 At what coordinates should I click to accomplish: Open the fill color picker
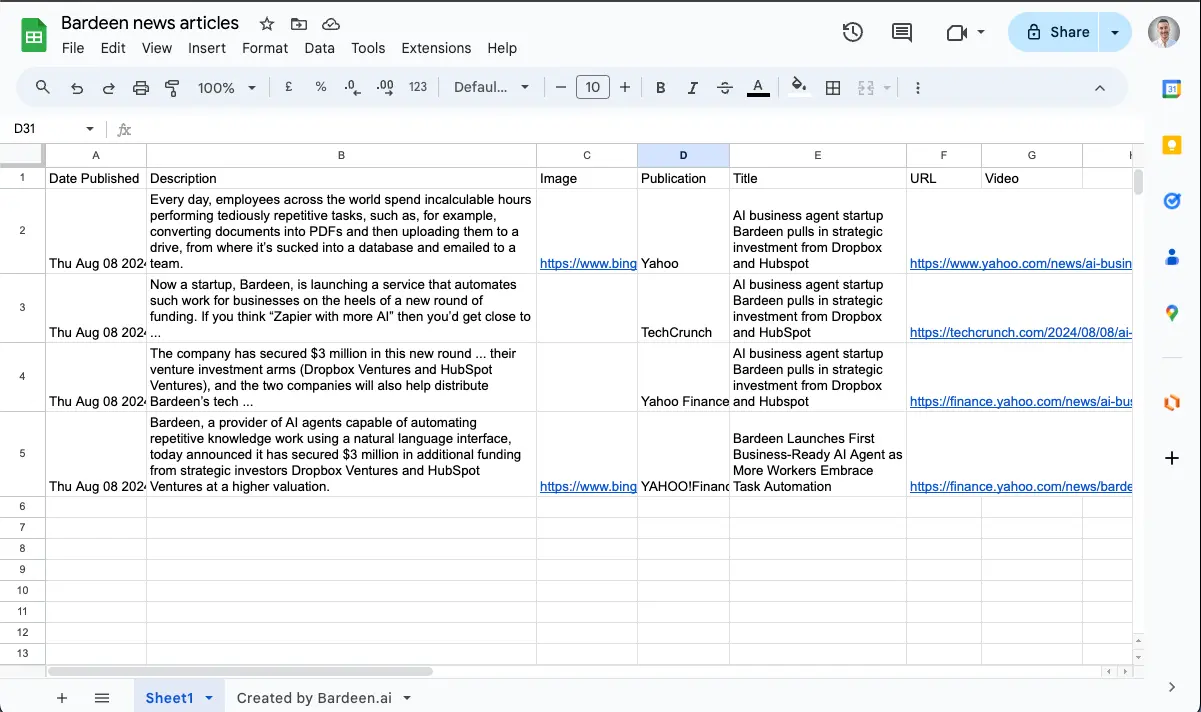coord(798,87)
